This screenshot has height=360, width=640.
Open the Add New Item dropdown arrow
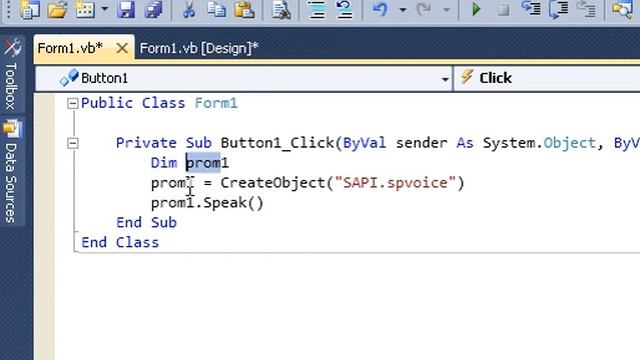pos(104,9)
